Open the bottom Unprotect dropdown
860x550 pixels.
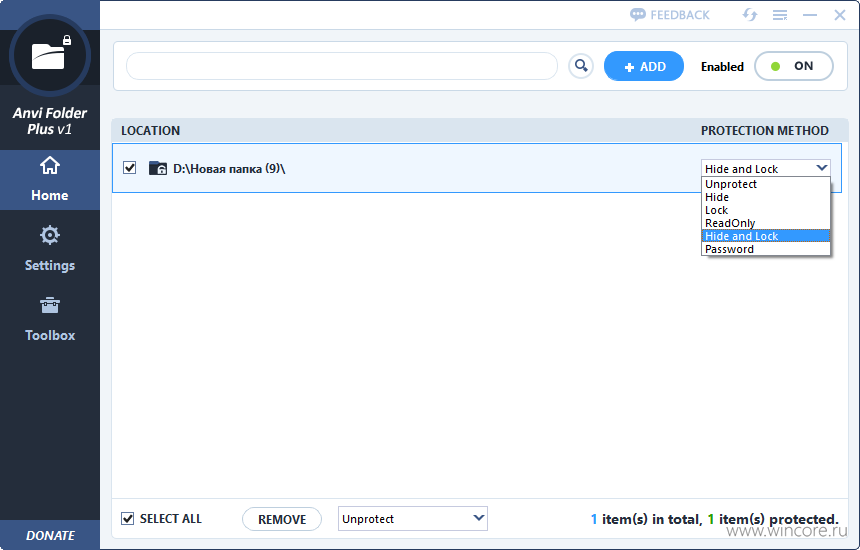[x=412, y=518]
